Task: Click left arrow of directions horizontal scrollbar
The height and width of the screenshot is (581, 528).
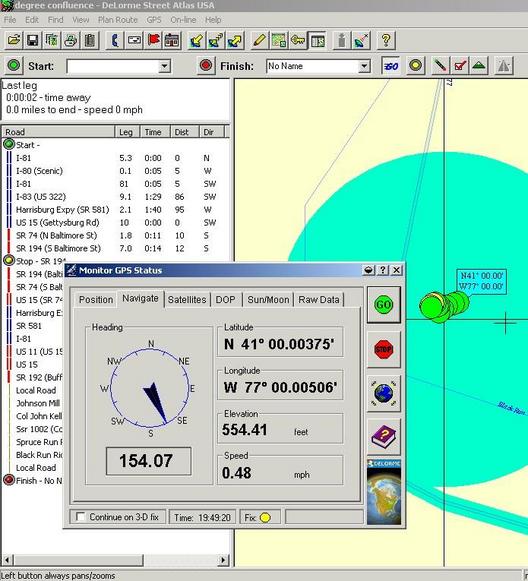Action: (7, 560)
